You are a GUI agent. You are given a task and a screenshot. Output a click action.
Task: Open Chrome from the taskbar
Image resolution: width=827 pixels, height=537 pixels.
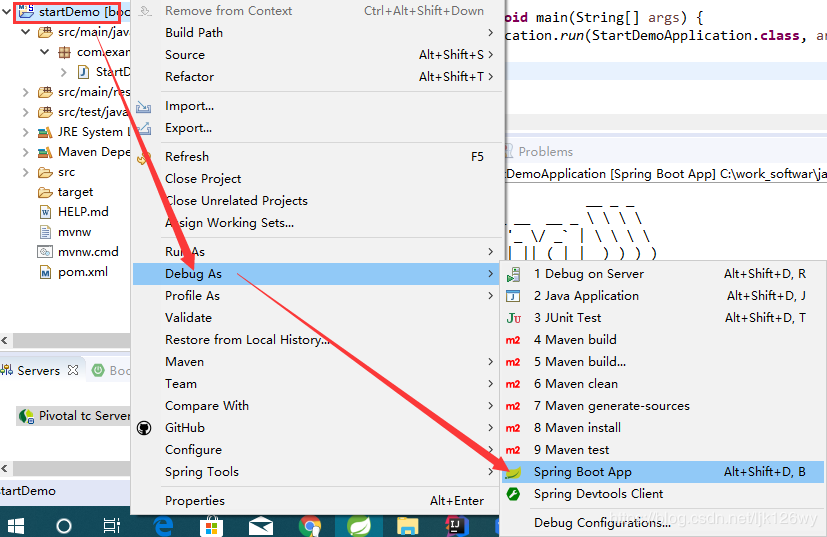[310, 525]
